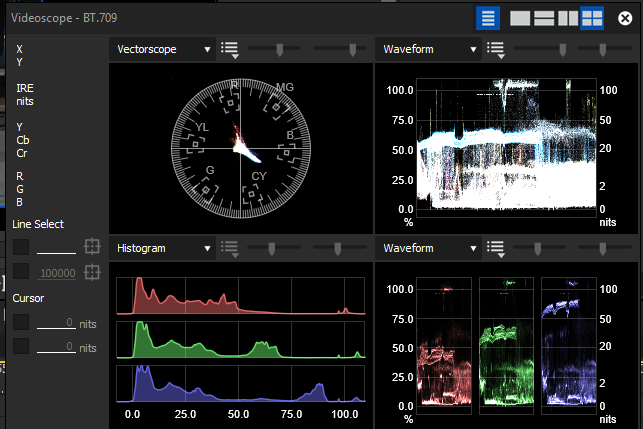The height and width of the screenshot is (429, 643).
Task: Switch to single scope layout
Action: (520, 17)
